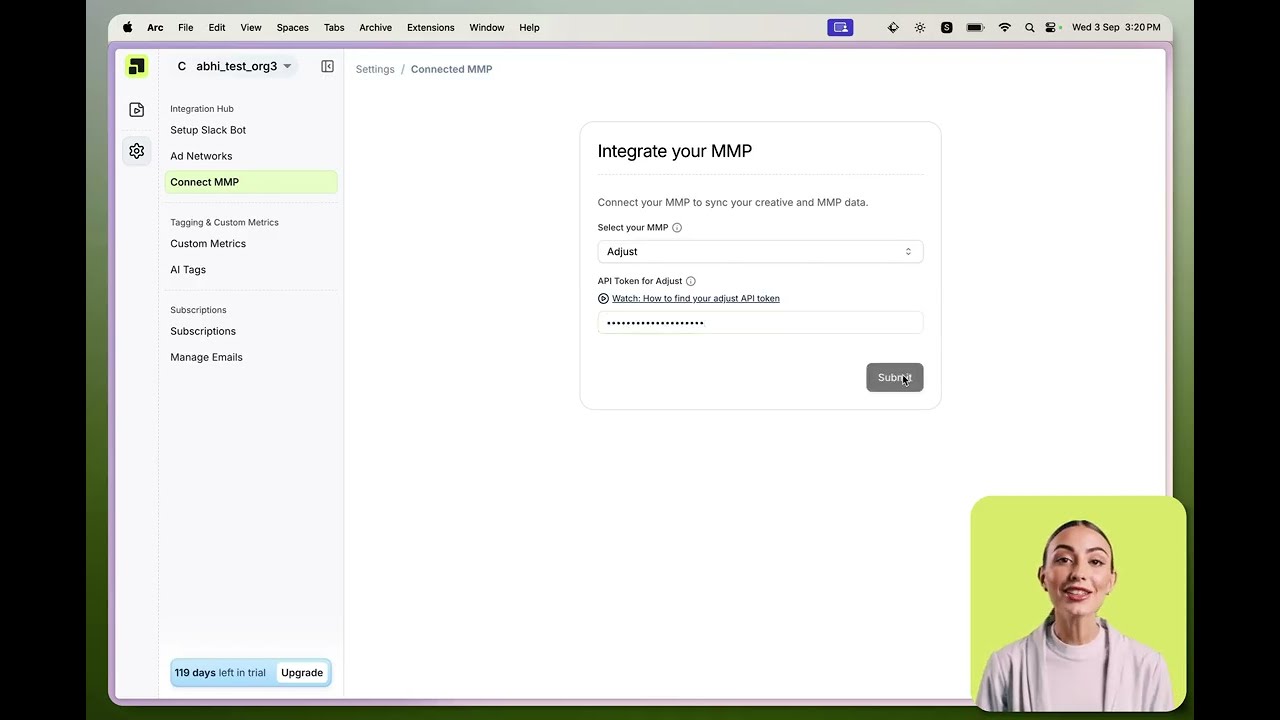Click the Integrate your MMP heading
Screen dimensions: 1280x720
coord(675,151)
